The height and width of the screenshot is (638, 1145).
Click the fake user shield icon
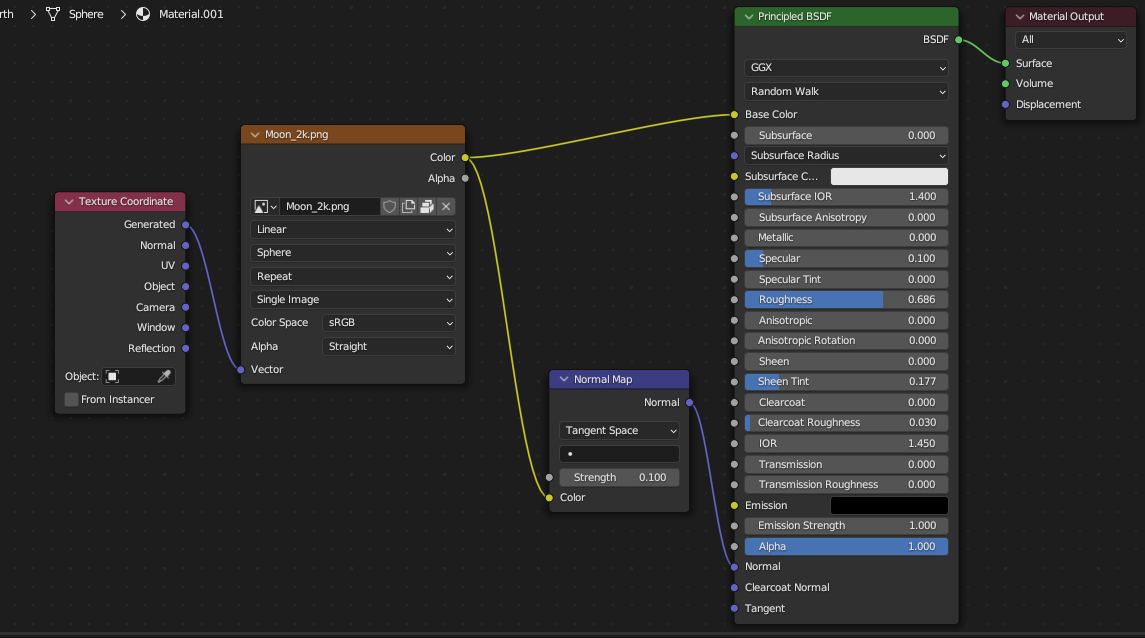390,207
